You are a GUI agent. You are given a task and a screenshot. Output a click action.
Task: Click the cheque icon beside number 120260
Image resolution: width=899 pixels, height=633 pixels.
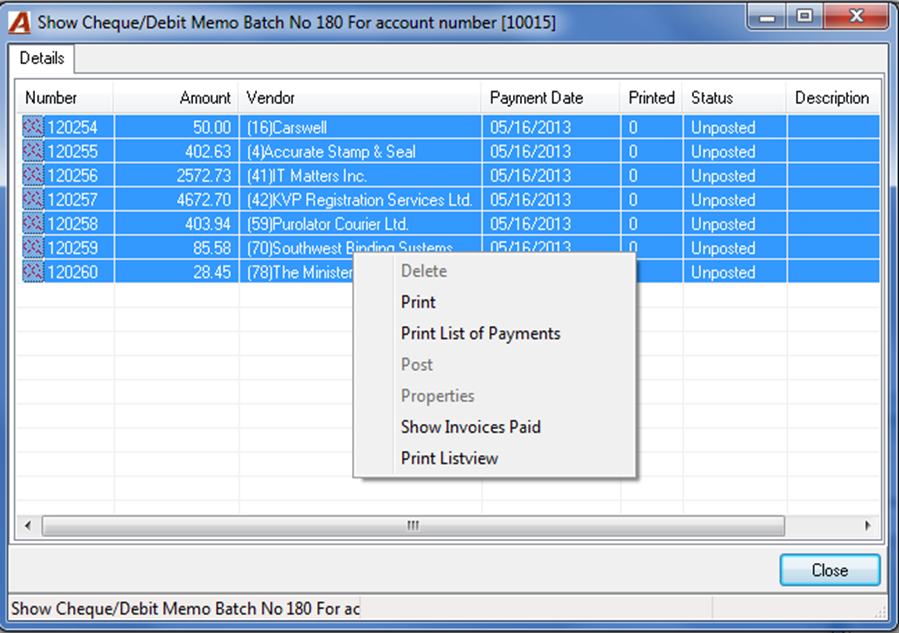(x=33, y=271)
